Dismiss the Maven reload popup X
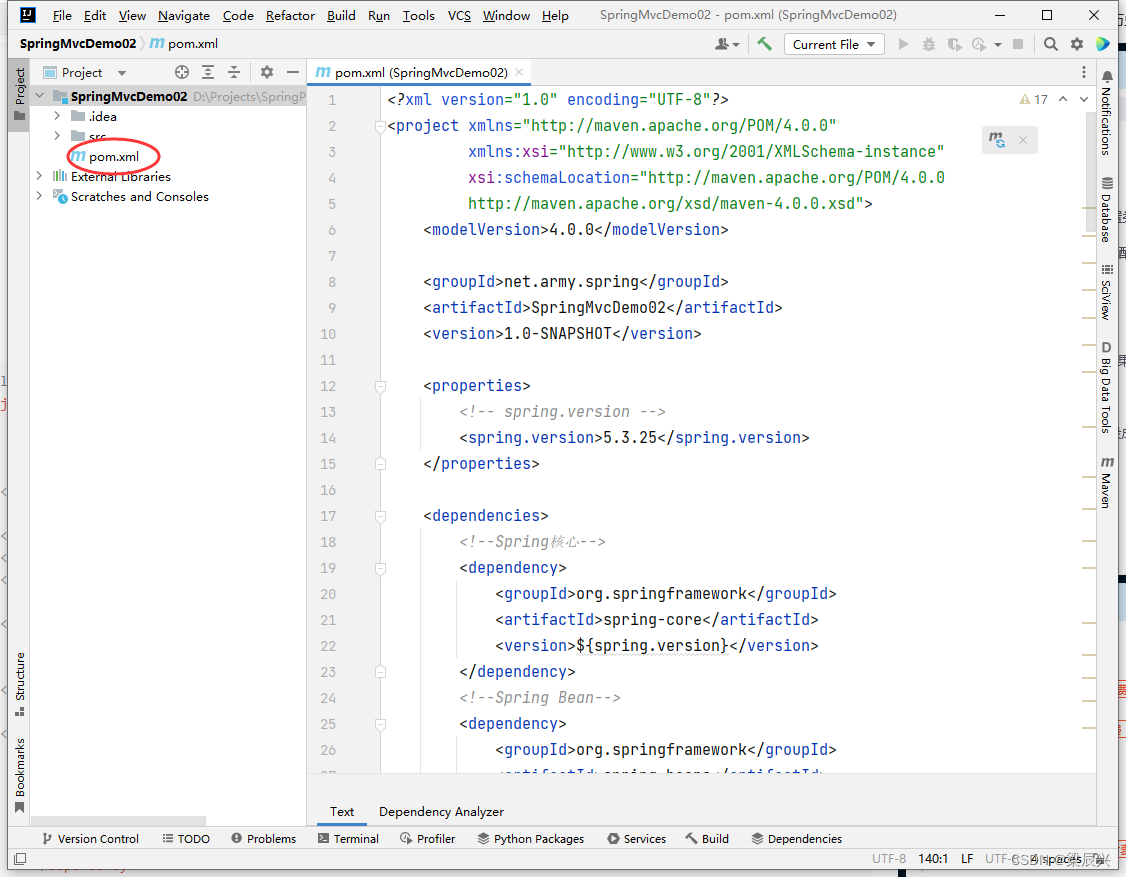The image size is (1126, 877). coord(1023,140)
